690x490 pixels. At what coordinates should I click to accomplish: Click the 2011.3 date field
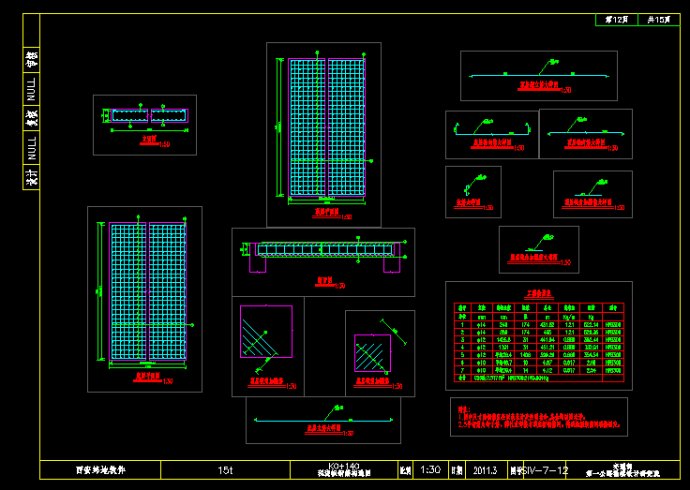pyautogui.click(x=486, y=469)
